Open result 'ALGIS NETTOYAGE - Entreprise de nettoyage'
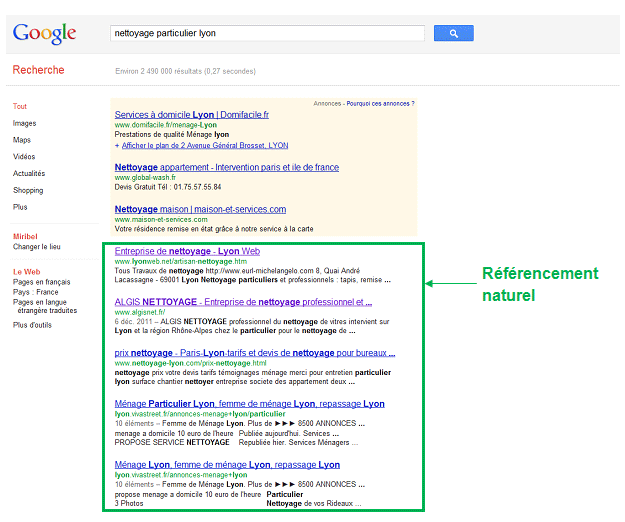625x522 pixels. (x=243, y=302)
